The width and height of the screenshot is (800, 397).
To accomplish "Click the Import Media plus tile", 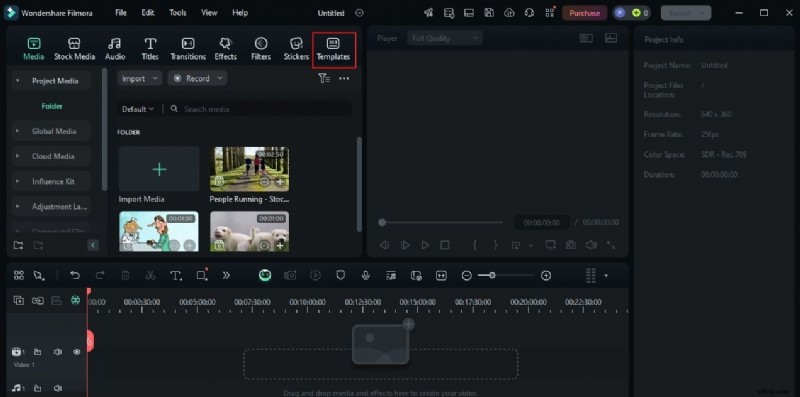I will point(159,169).
